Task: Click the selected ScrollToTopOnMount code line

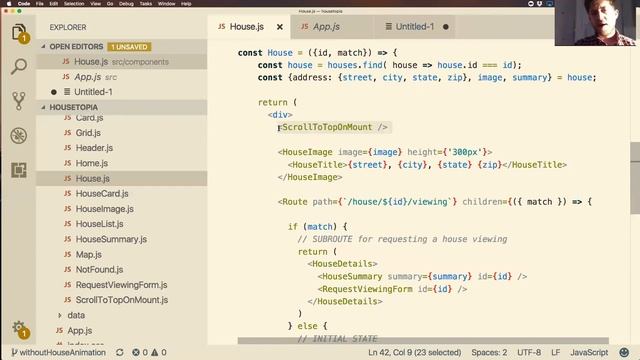Action: (x=334, y=127)
